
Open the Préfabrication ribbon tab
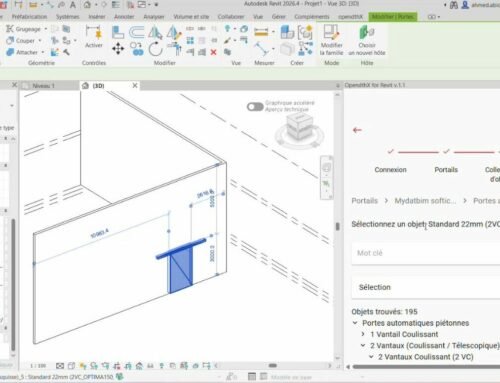pyautogui.click(x=29, y=16)
